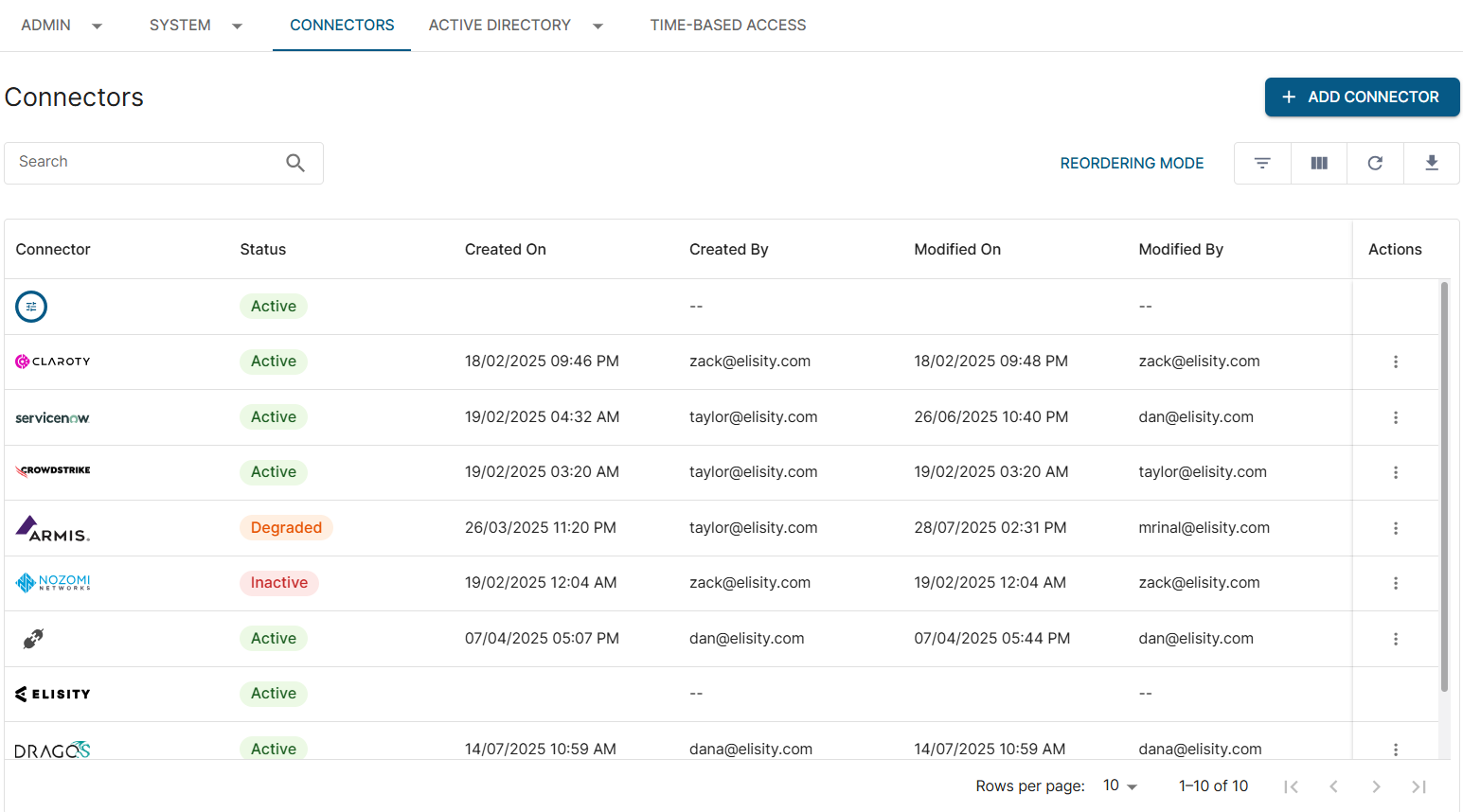This screenshot has width=1463, height=812.
Task: Click the CrowdStrike connector logo
Action: (x=53, y=470)
